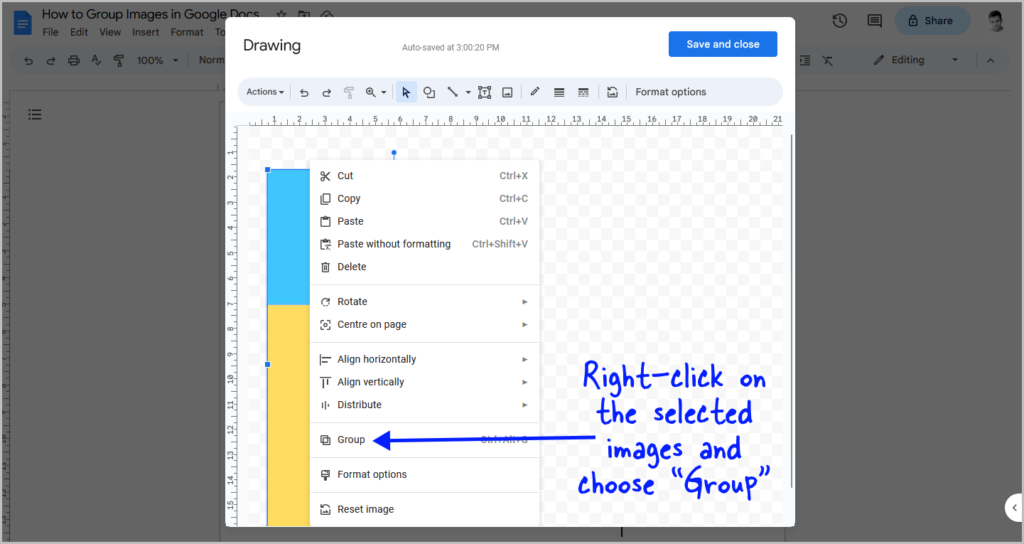This screenshot has height=544, width=1024.
Task: Expand the zoom dropdown arrow
Action: click(x=384, y=93)
